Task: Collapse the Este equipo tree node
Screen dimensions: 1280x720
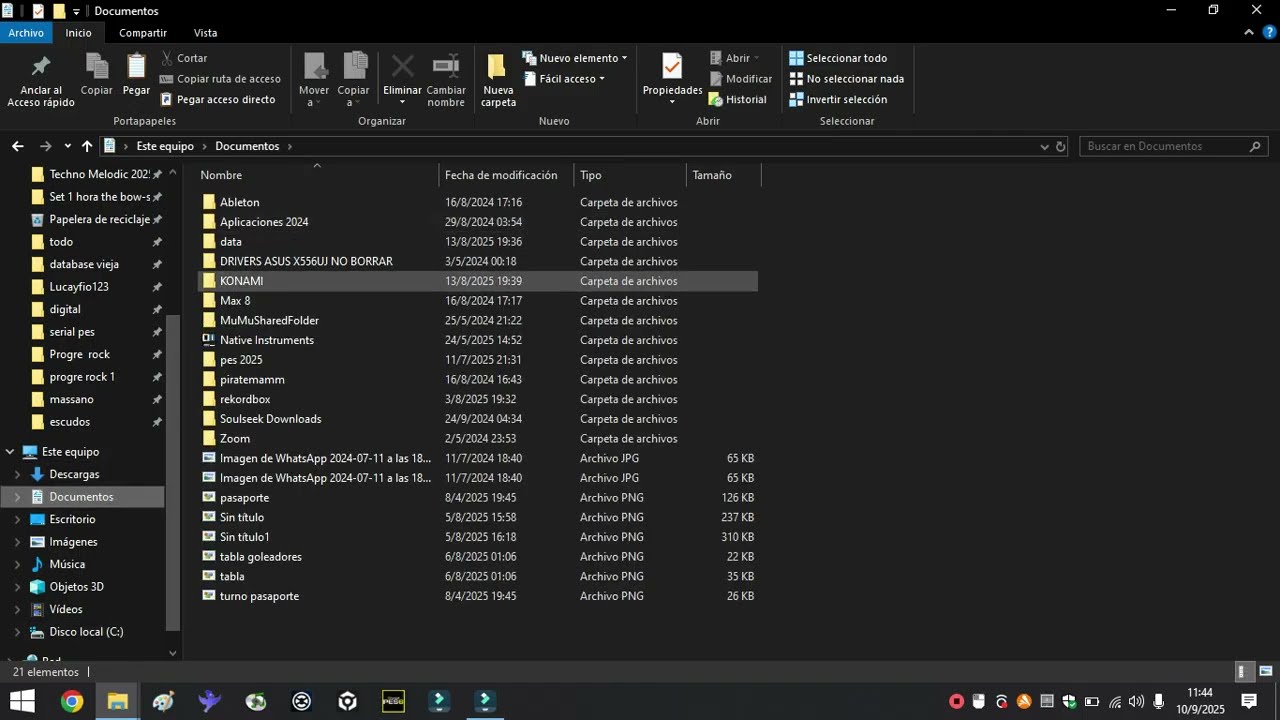Action: pyautogui.click(x=10, y=452)
